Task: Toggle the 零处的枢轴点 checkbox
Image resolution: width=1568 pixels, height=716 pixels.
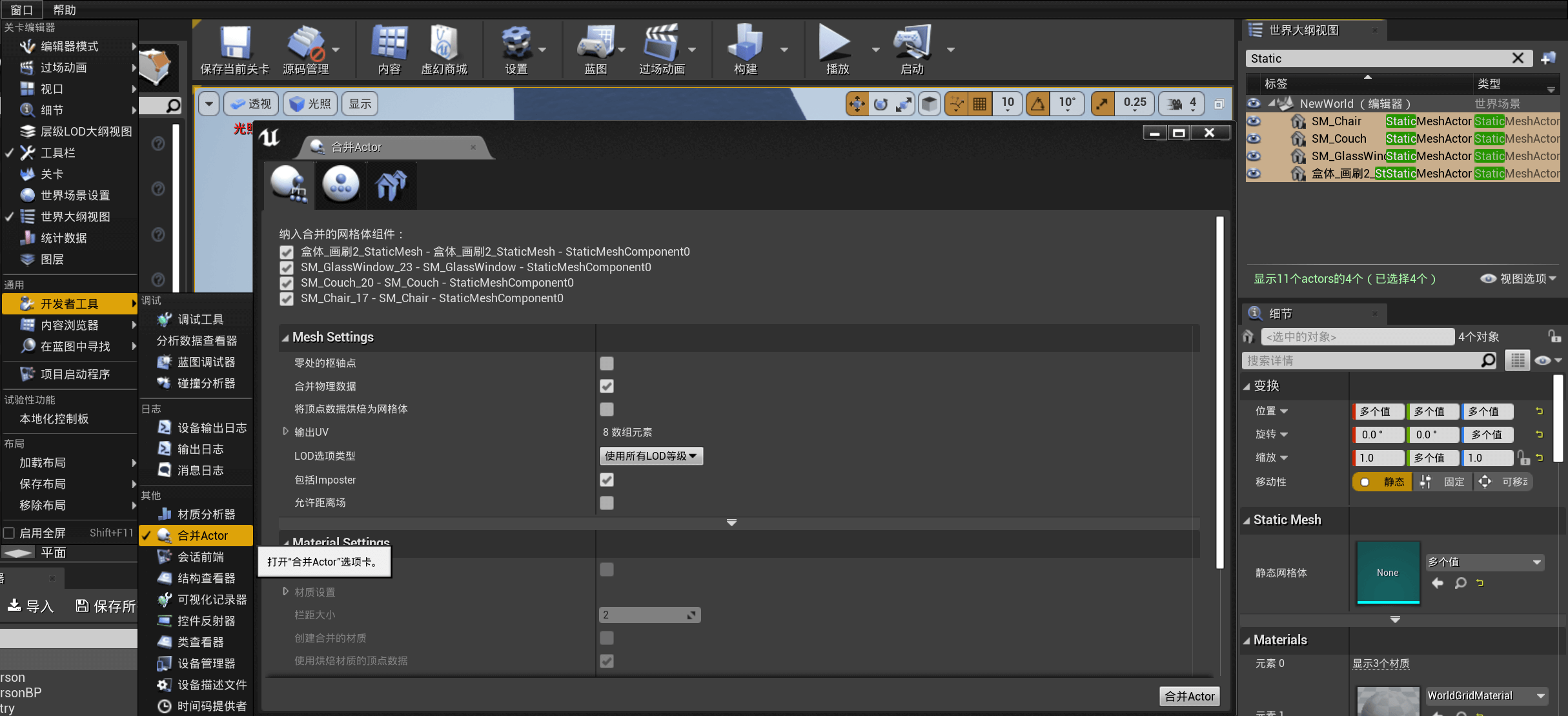Action: (607, 363)
